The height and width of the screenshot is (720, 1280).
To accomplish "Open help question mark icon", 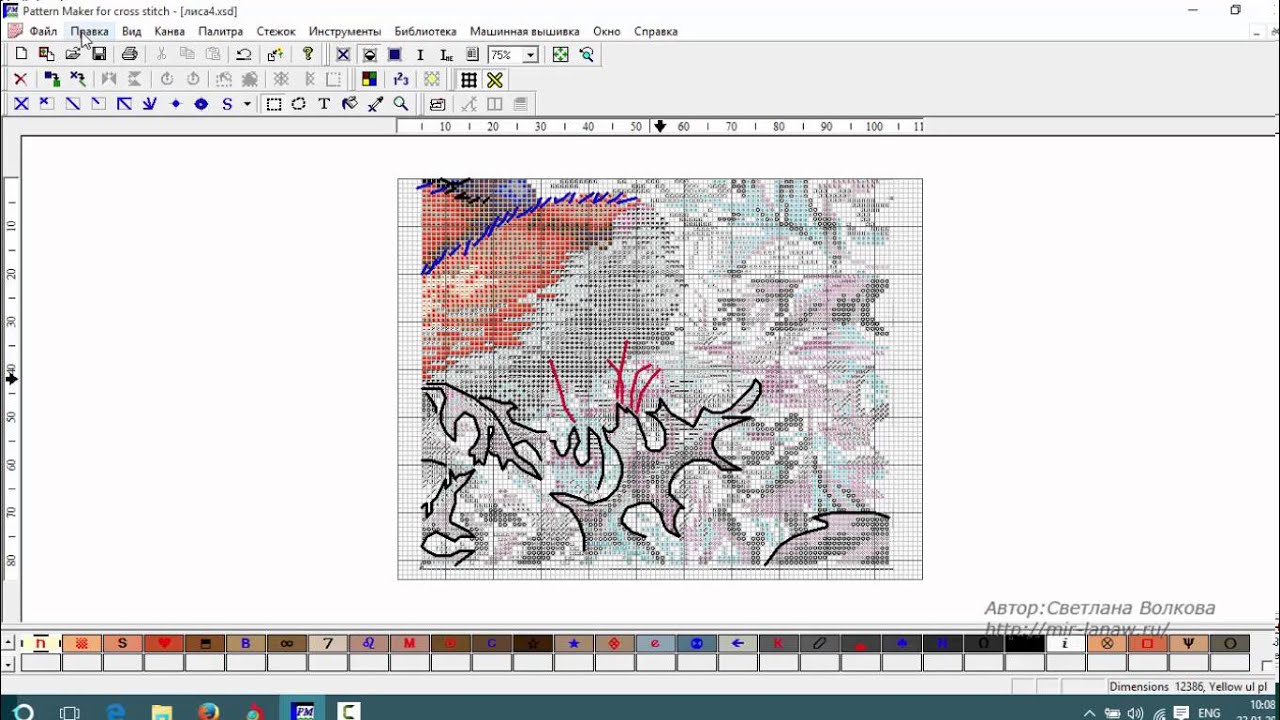I will coord(307,55).
